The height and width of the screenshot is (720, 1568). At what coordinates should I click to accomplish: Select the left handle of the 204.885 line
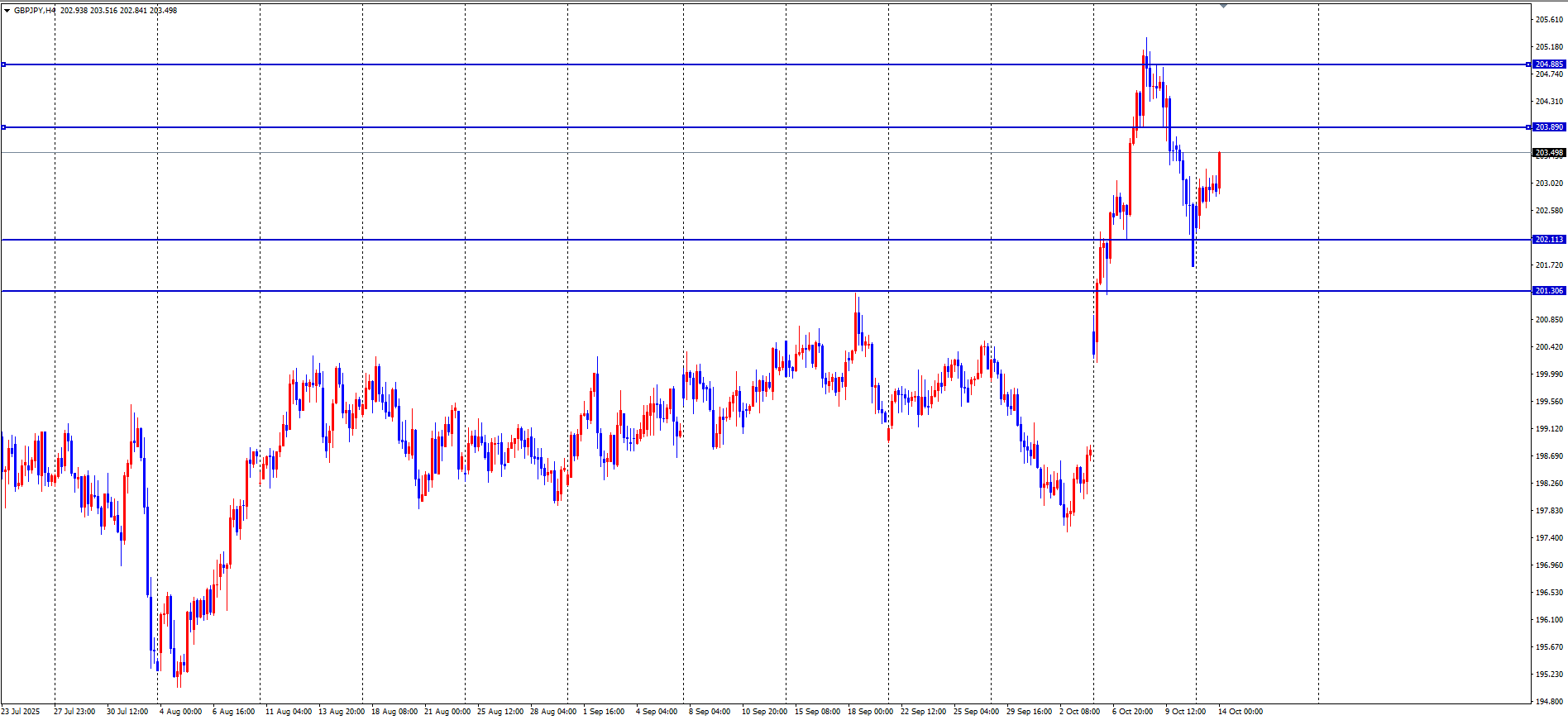(3, 64)
